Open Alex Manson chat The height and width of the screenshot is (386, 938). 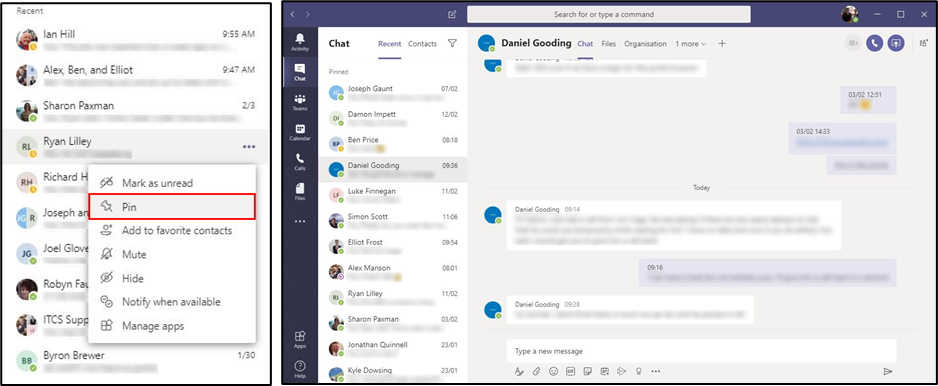[393, 272]
